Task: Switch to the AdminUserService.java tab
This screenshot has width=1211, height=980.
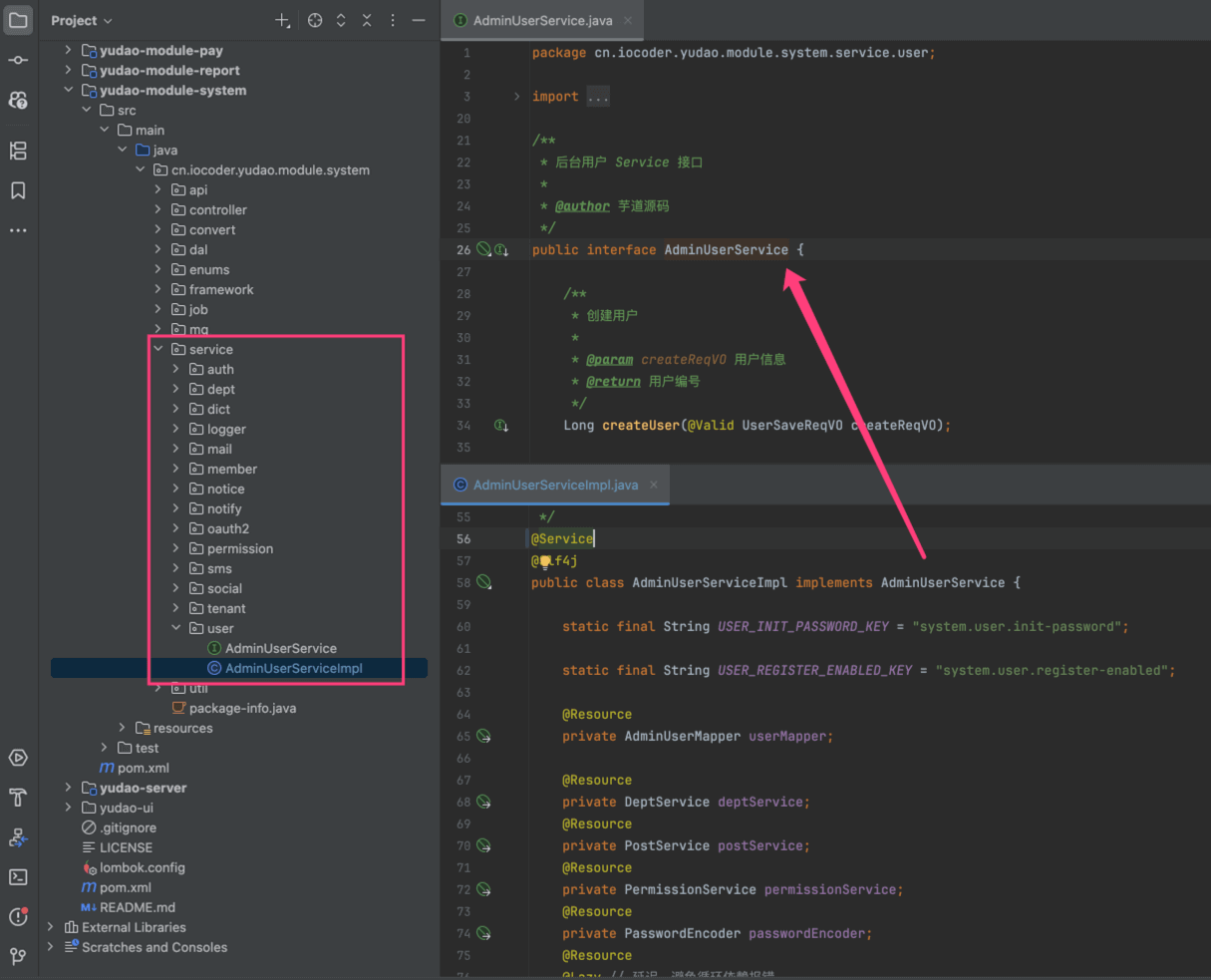Action: click(542, 20)
